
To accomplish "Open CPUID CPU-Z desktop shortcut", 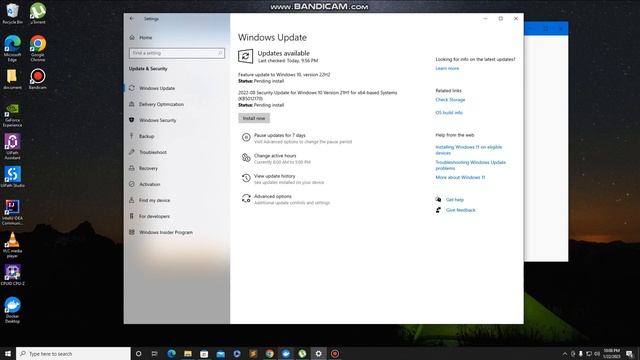I will (x=12, y=275).
